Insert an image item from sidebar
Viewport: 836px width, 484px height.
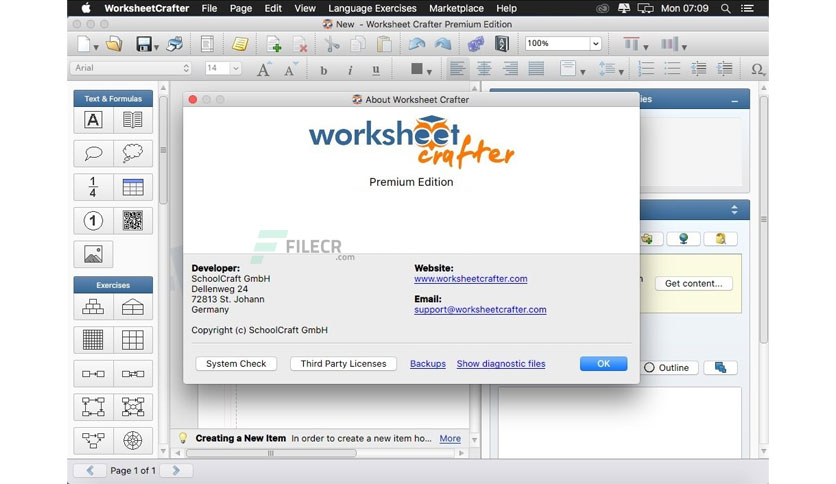(93, 254)
